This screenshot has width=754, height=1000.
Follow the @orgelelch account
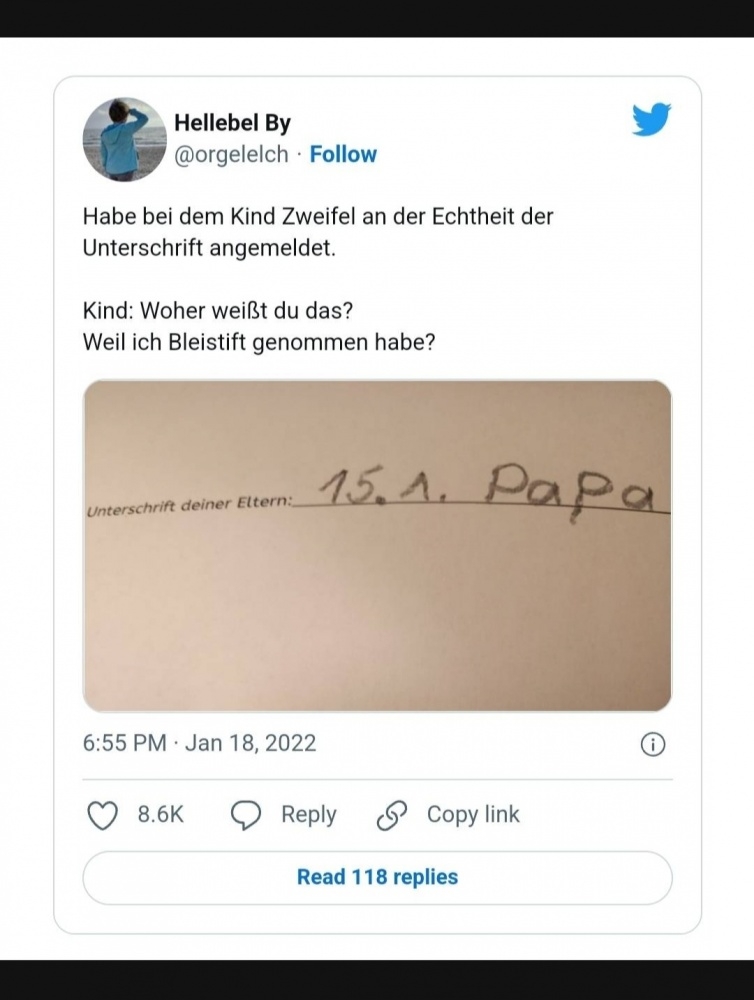click(x=343, y=154)
